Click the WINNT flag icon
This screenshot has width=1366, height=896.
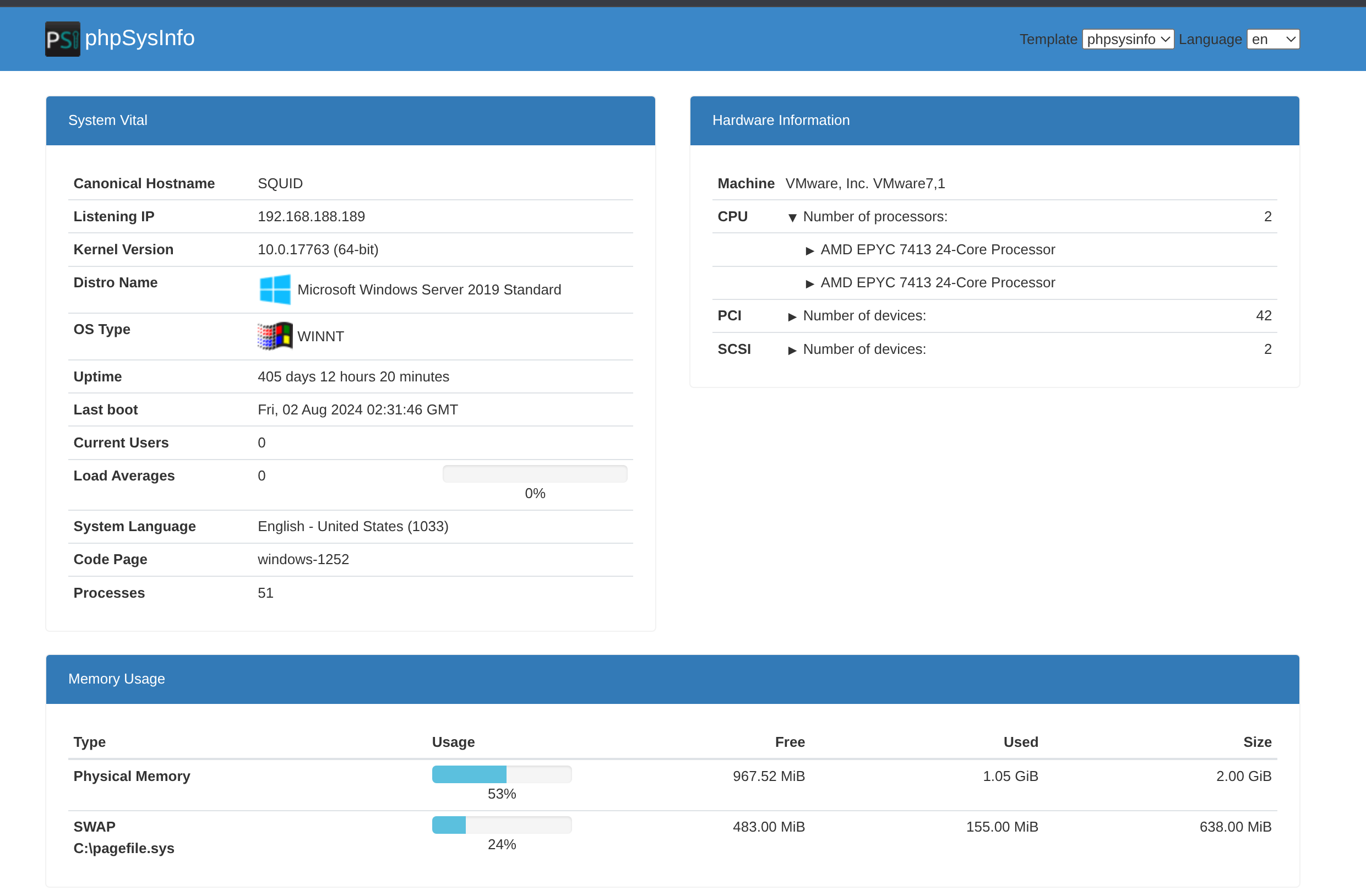[x=275, y=336]
